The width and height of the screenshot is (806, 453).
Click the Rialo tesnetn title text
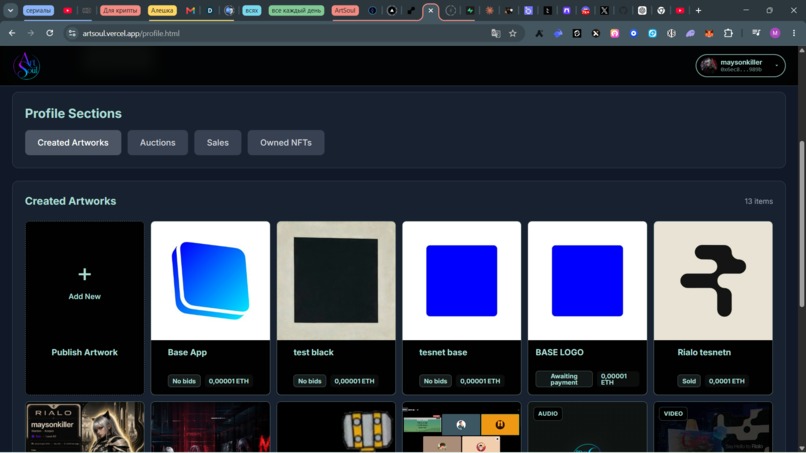pyautogui.click(x=704, y=352)
